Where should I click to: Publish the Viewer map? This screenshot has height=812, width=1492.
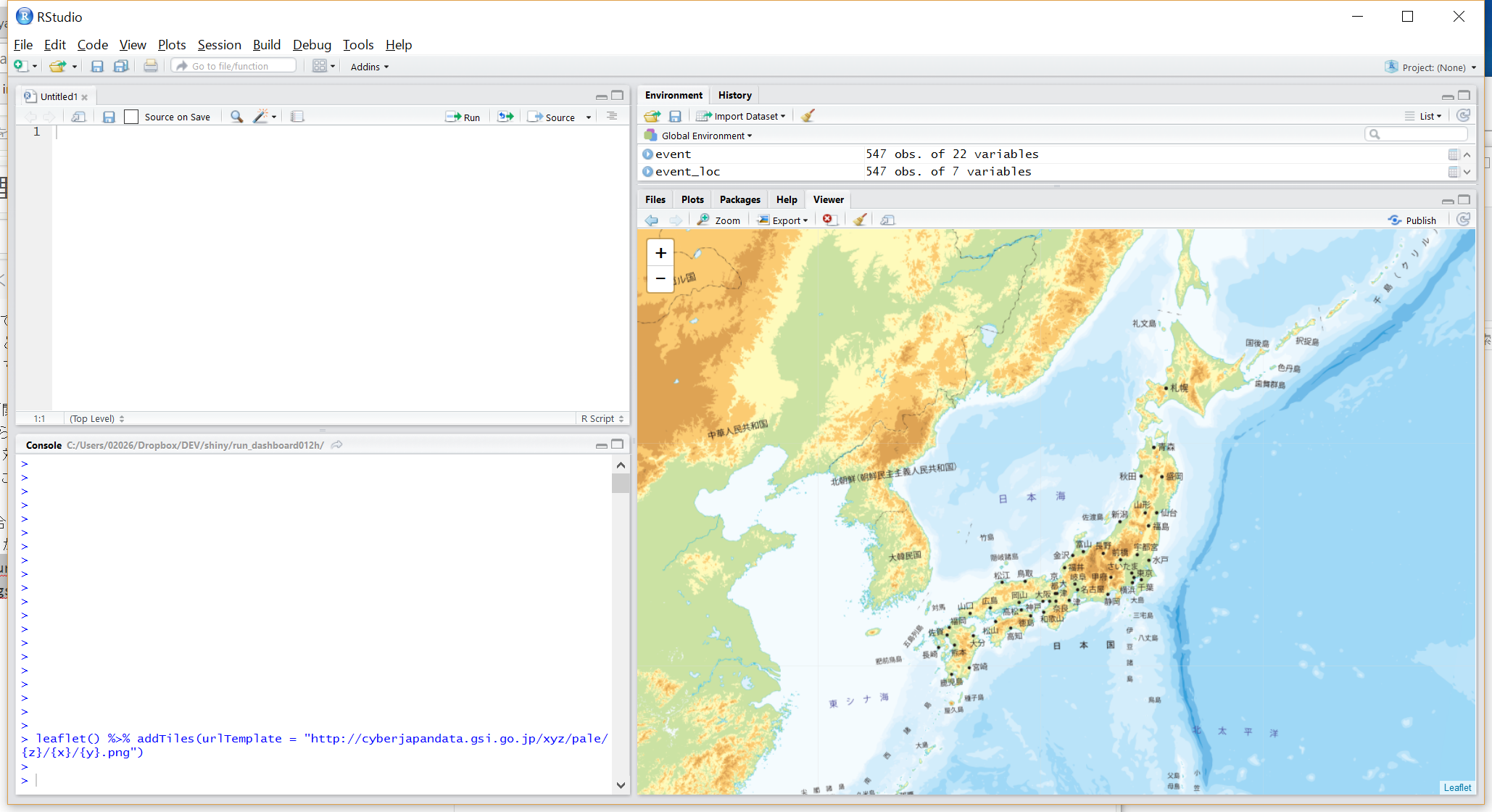(x=1412, y=220)
